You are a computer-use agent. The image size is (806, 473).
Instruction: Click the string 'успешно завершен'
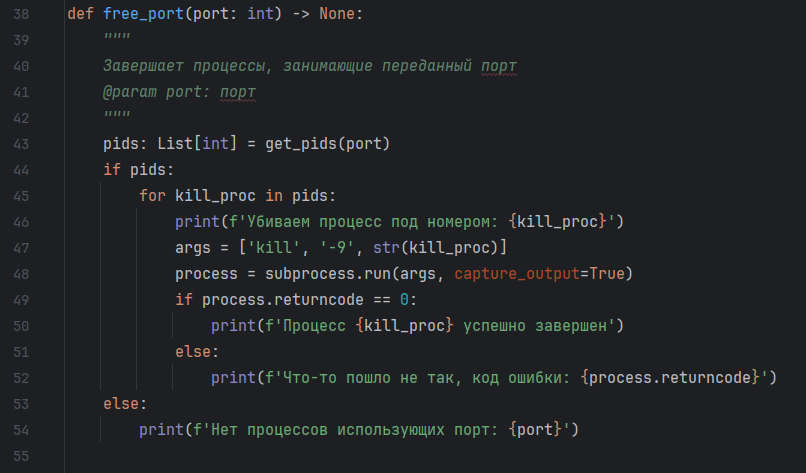tap(535, 326)
